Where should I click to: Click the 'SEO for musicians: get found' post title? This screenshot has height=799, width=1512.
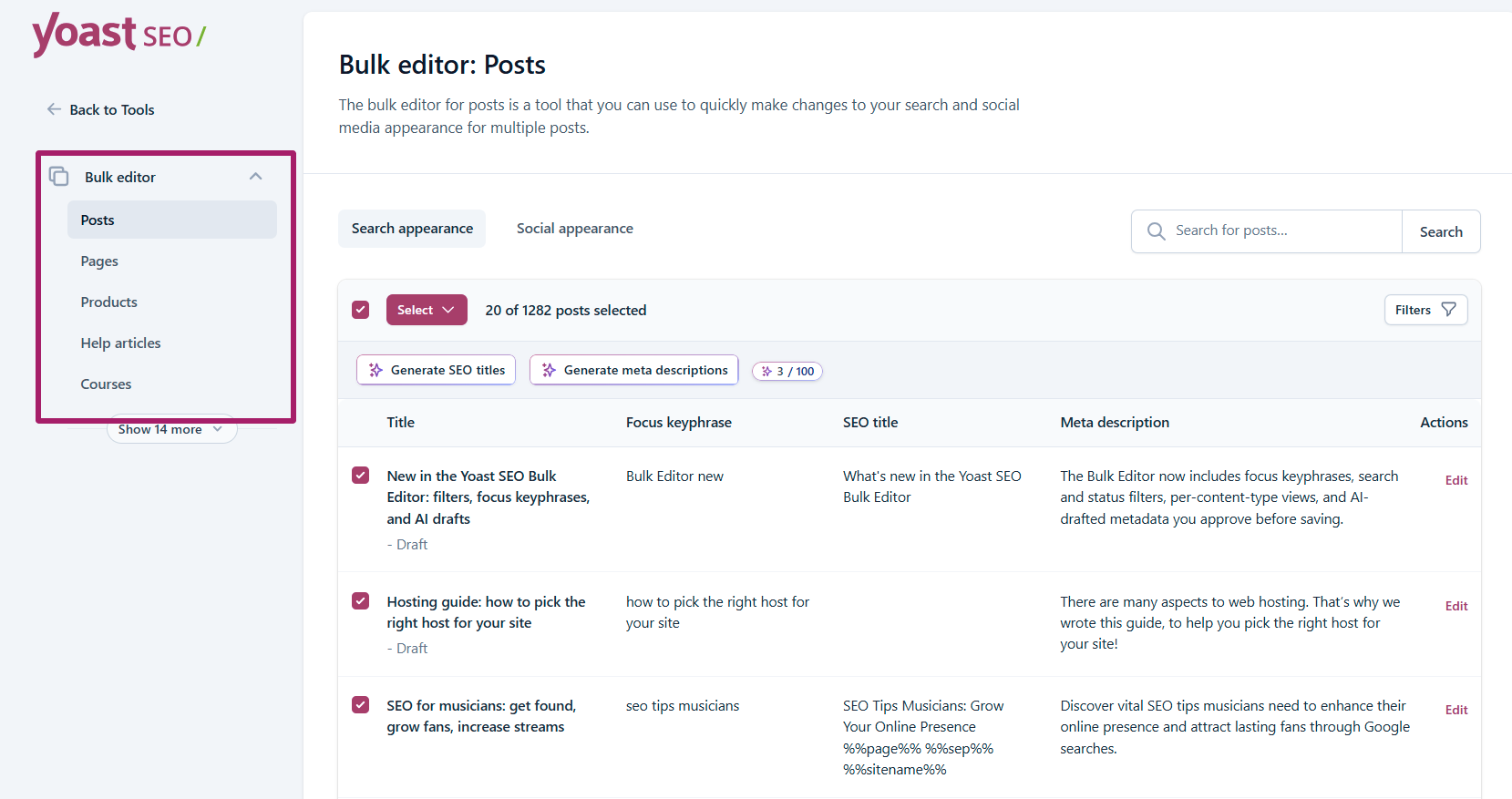[x=481, y=716]
